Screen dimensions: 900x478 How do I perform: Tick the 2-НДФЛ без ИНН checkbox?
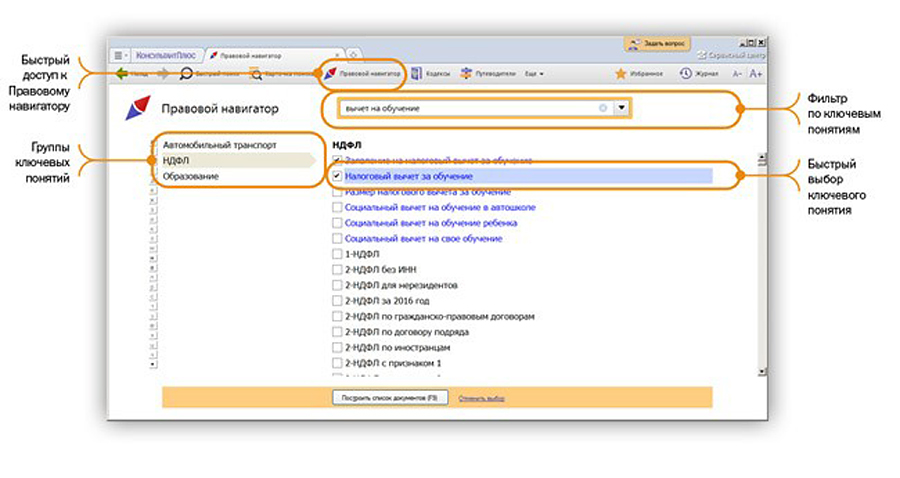337,270
